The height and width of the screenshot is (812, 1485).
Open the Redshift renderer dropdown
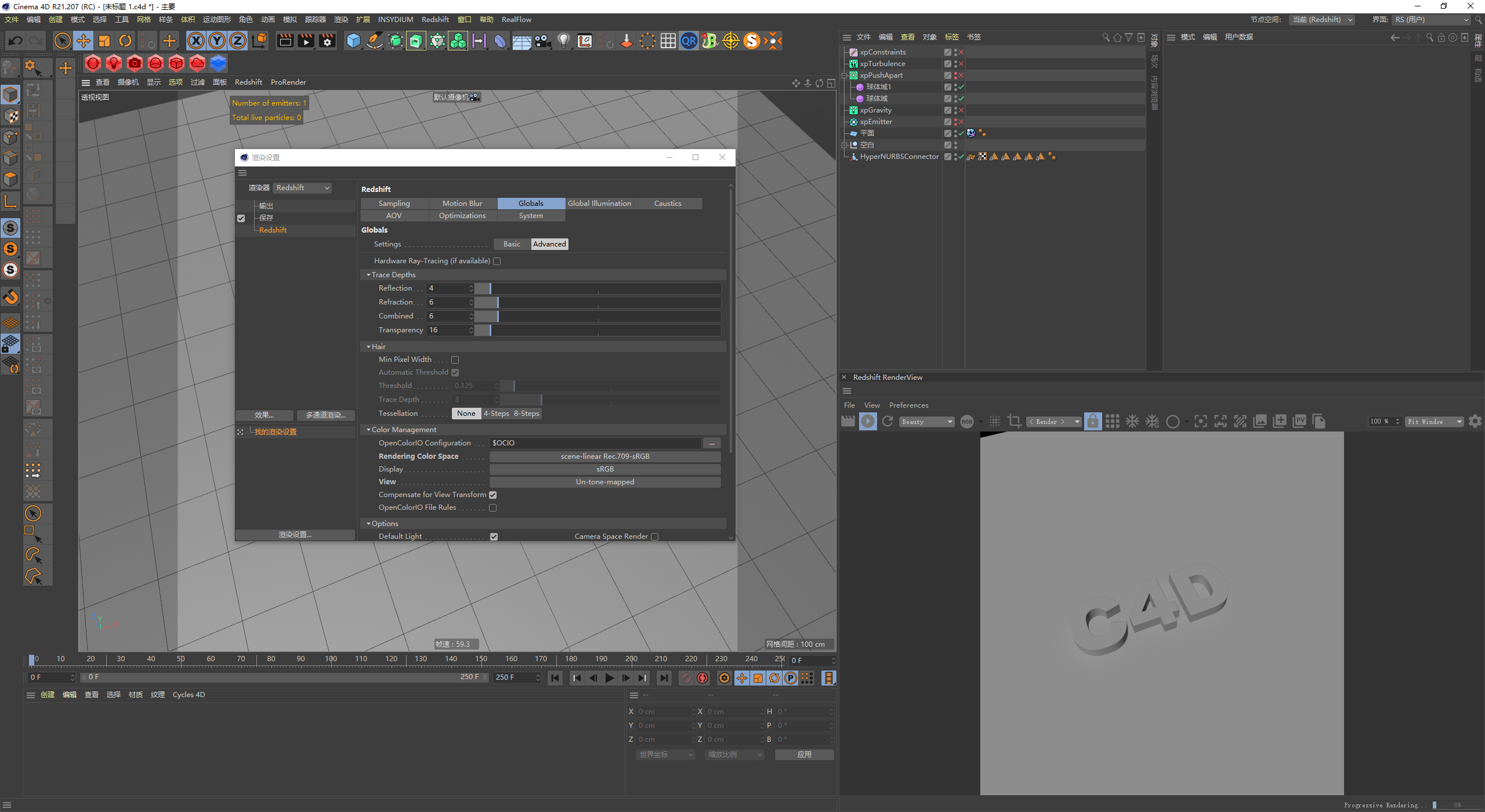pos(302,188)
